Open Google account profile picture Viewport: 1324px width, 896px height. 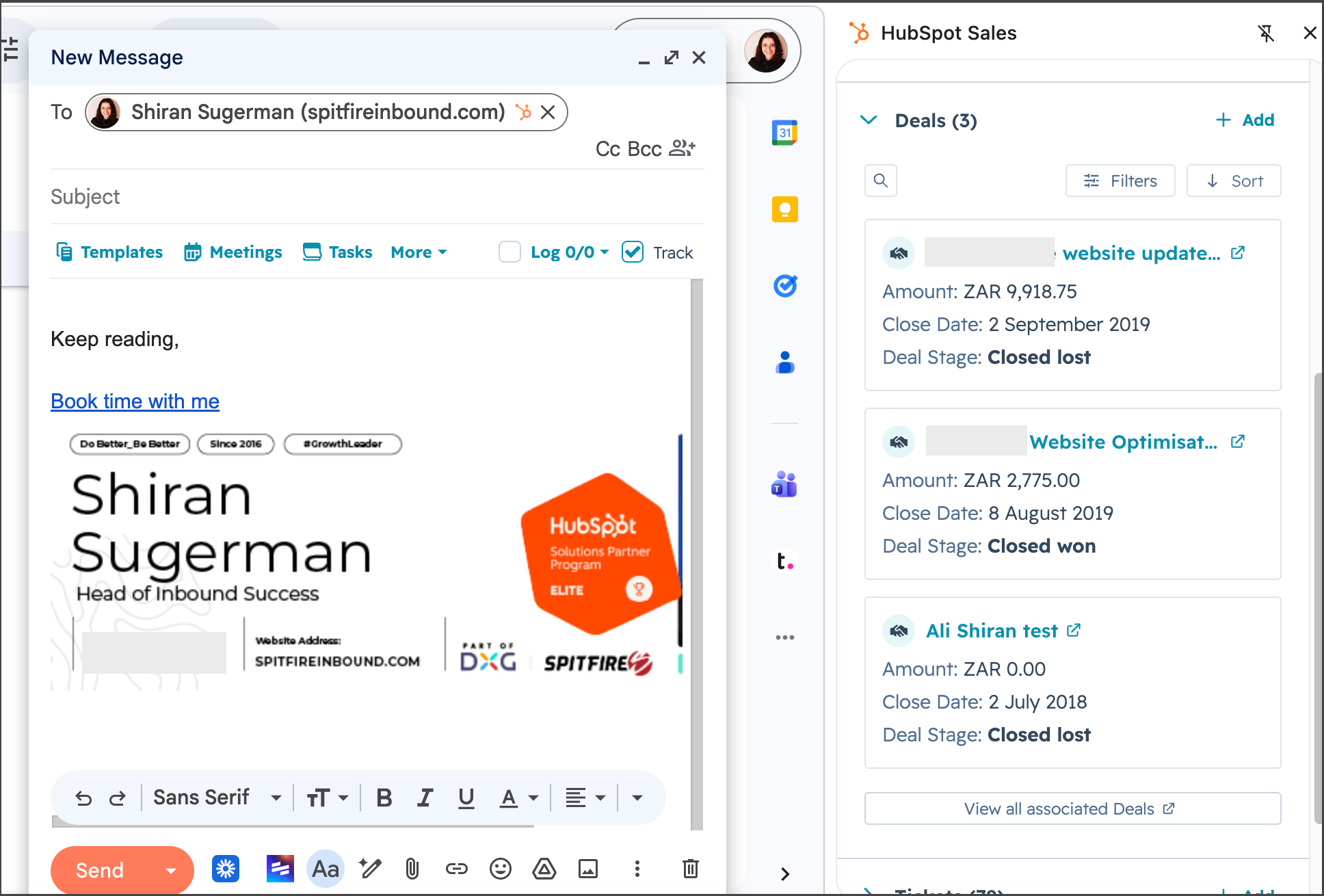click(765, 51)
